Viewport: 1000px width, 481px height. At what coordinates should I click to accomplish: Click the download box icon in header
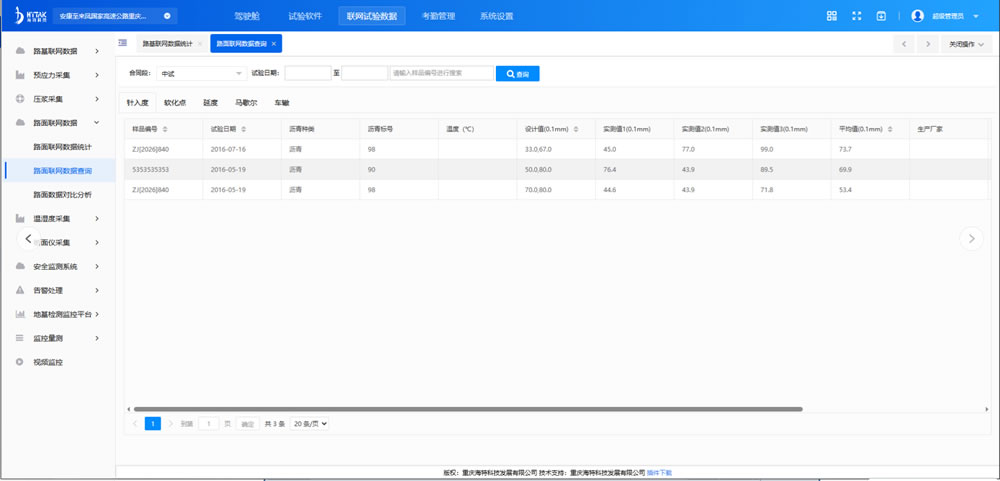pyautogui.click(x=881, y=16)
